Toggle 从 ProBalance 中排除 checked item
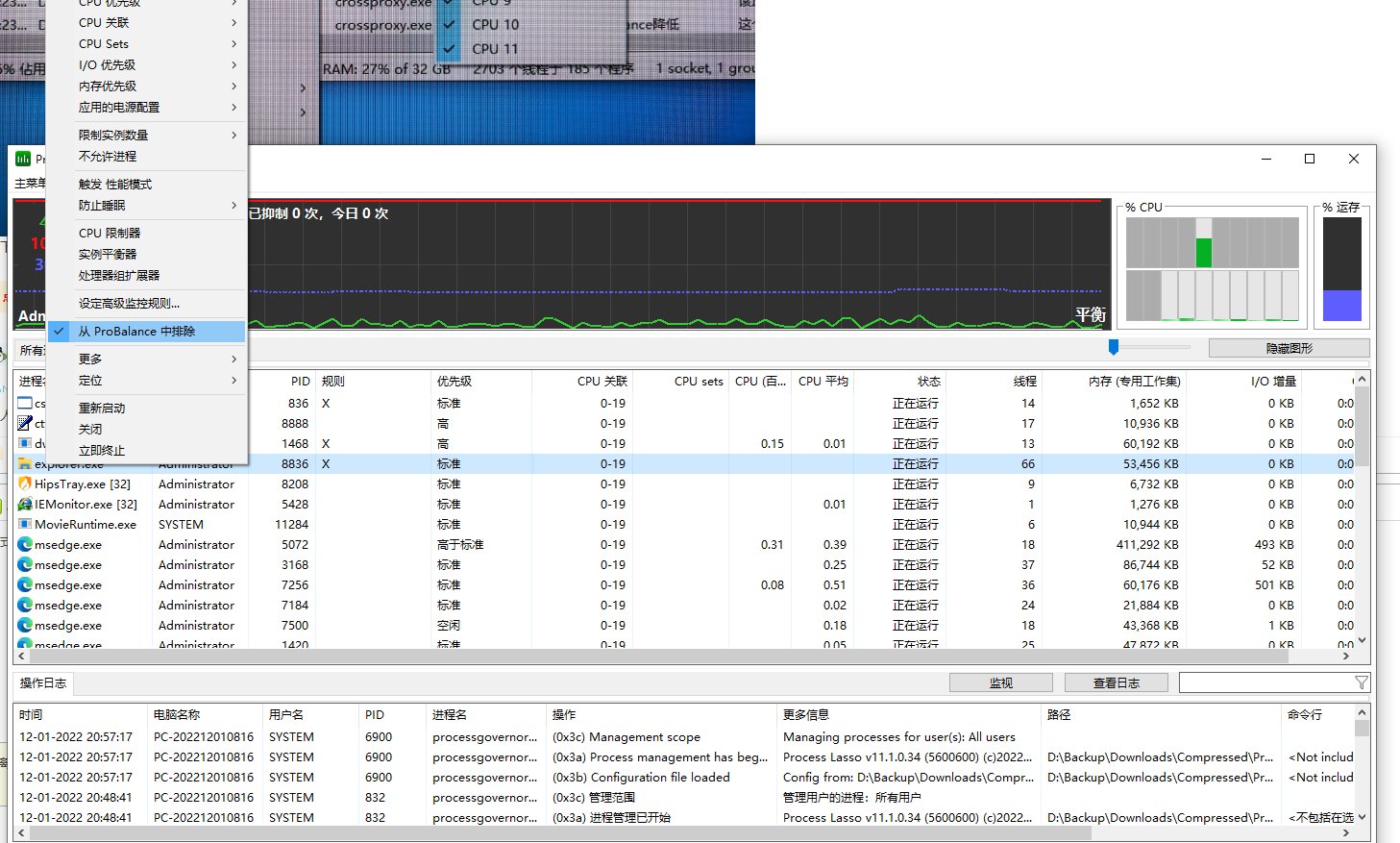Image resolution: width=1400 pixels, height=843 pixels. tap(147, 331)
